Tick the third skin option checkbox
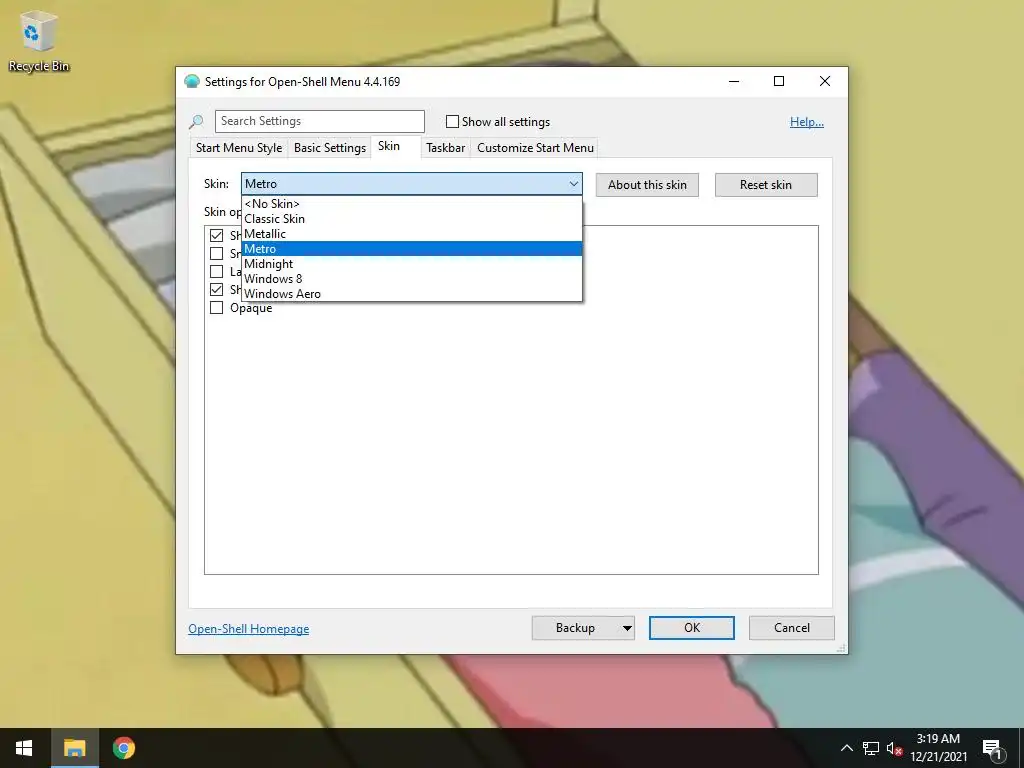Screen dimensions: 1024x768 click(x=216, y=271)
